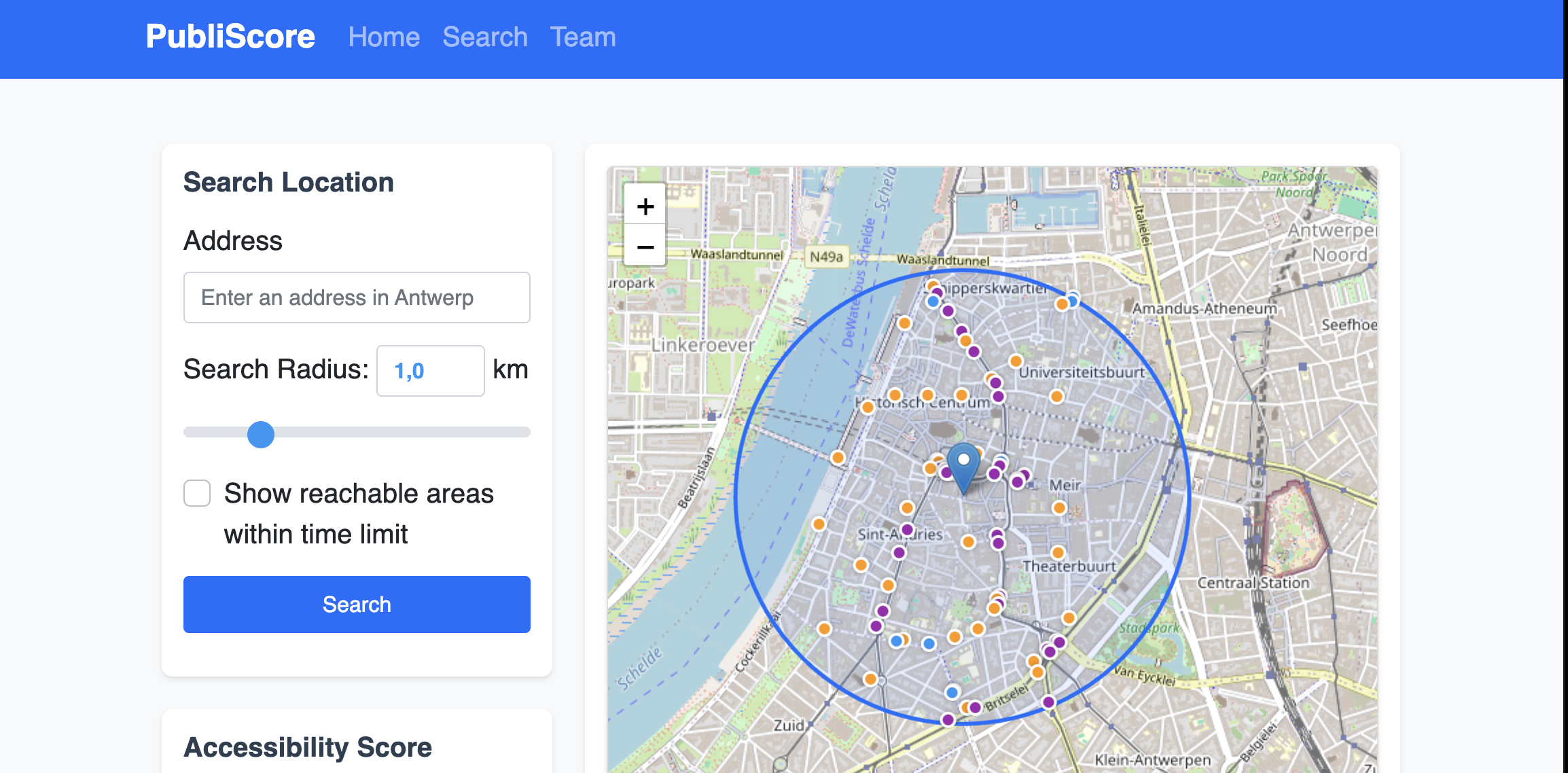Viewport: 1568px width, 773px height.
Task: Open the Home navigation link
Action: [x=384, y=37]
